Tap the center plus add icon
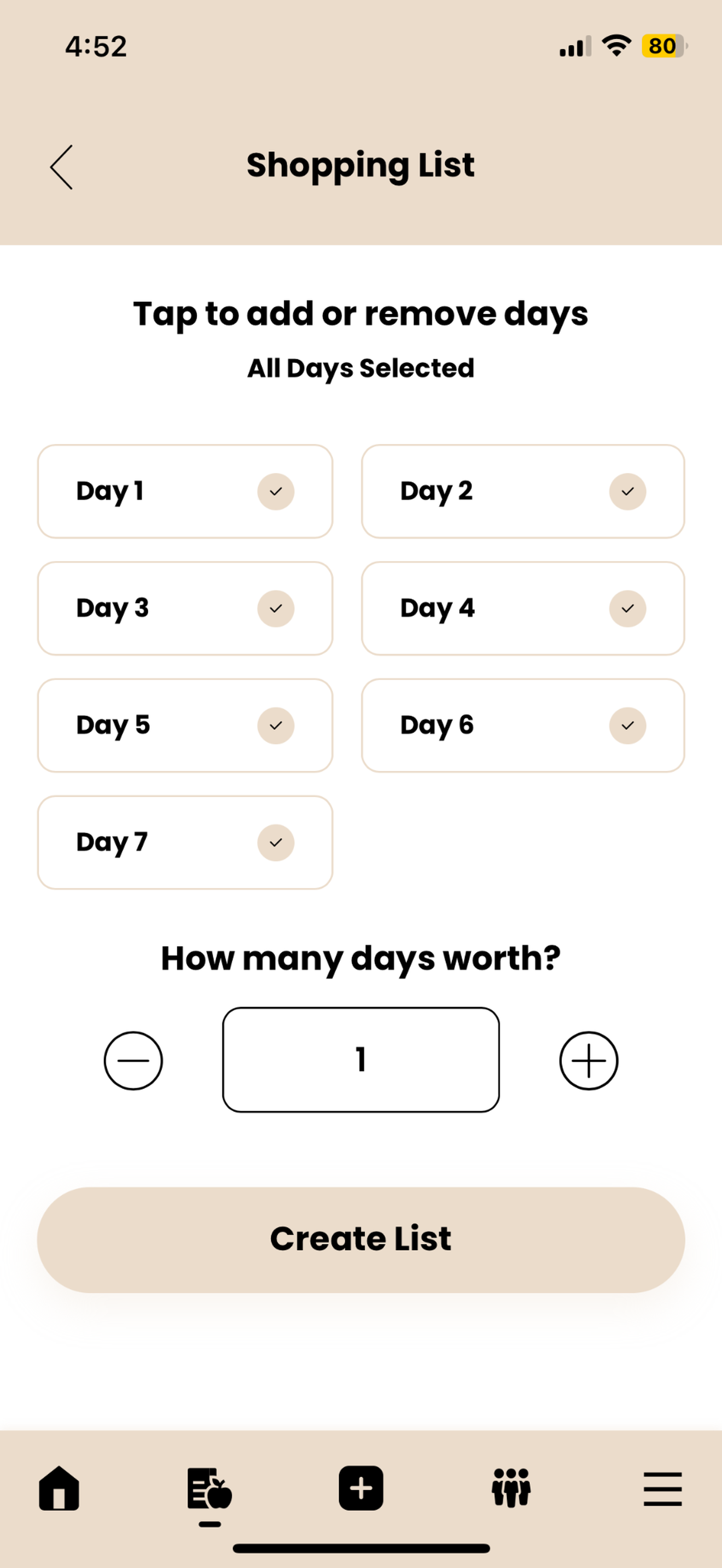This screenshot has height=1568, width=722. point(361,1488)
